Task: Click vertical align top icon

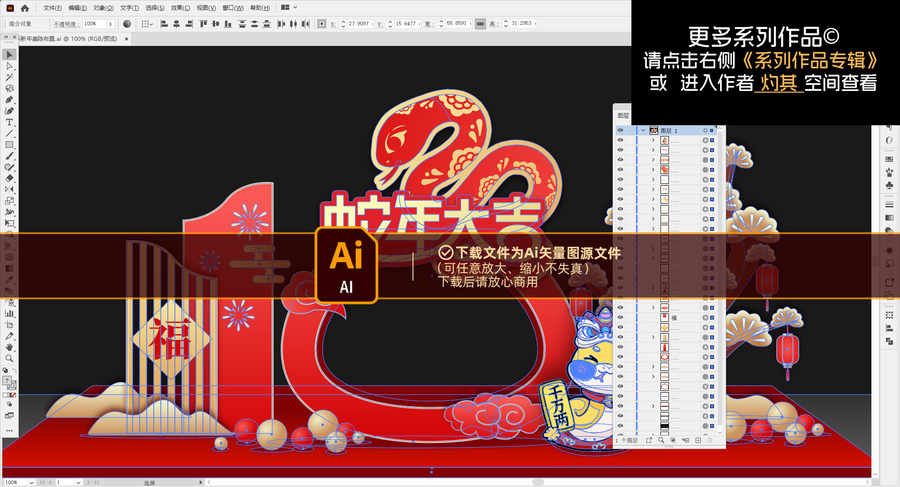Action: point(203,24)
